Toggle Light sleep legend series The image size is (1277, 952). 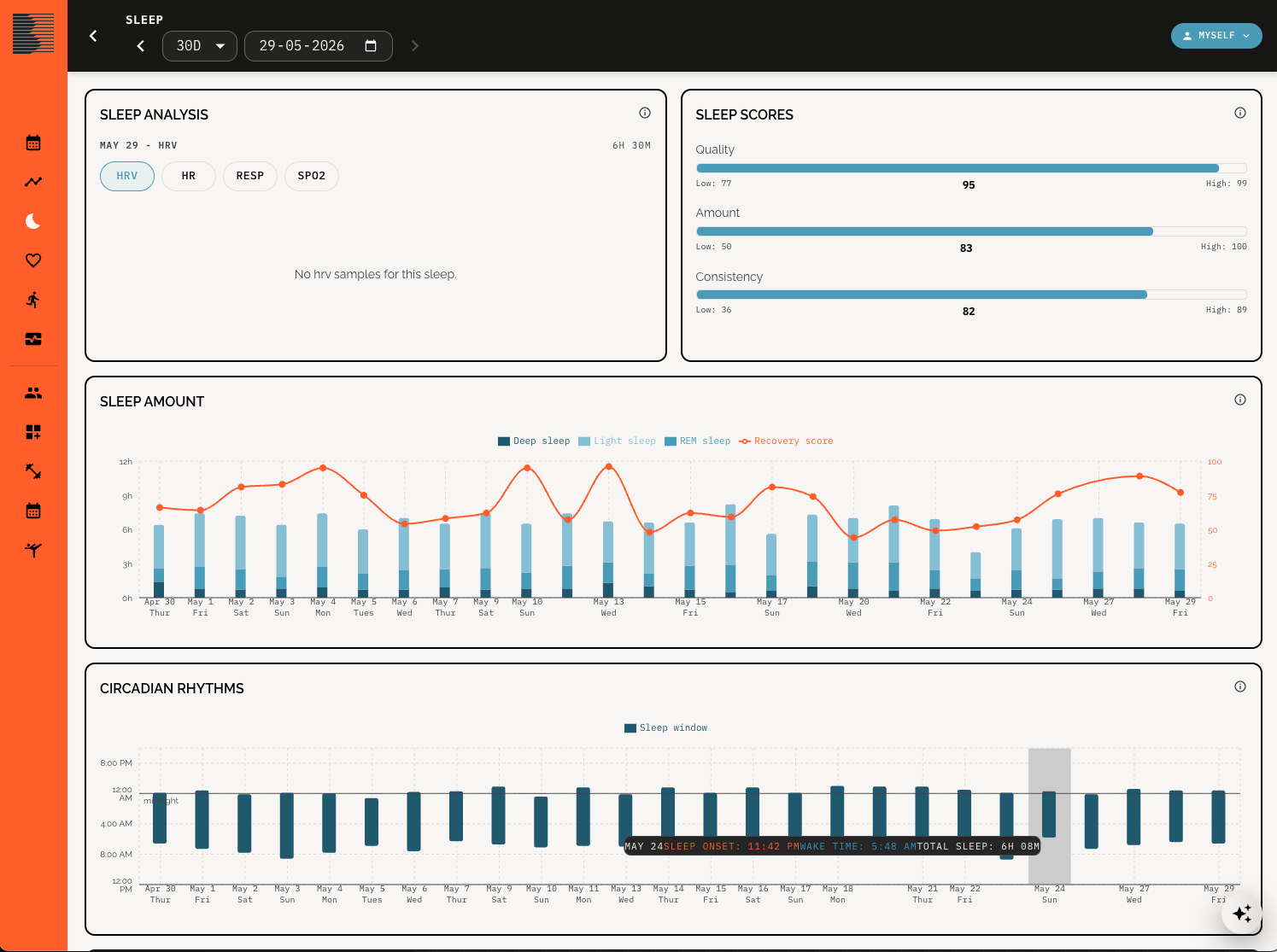pos(617,441)
